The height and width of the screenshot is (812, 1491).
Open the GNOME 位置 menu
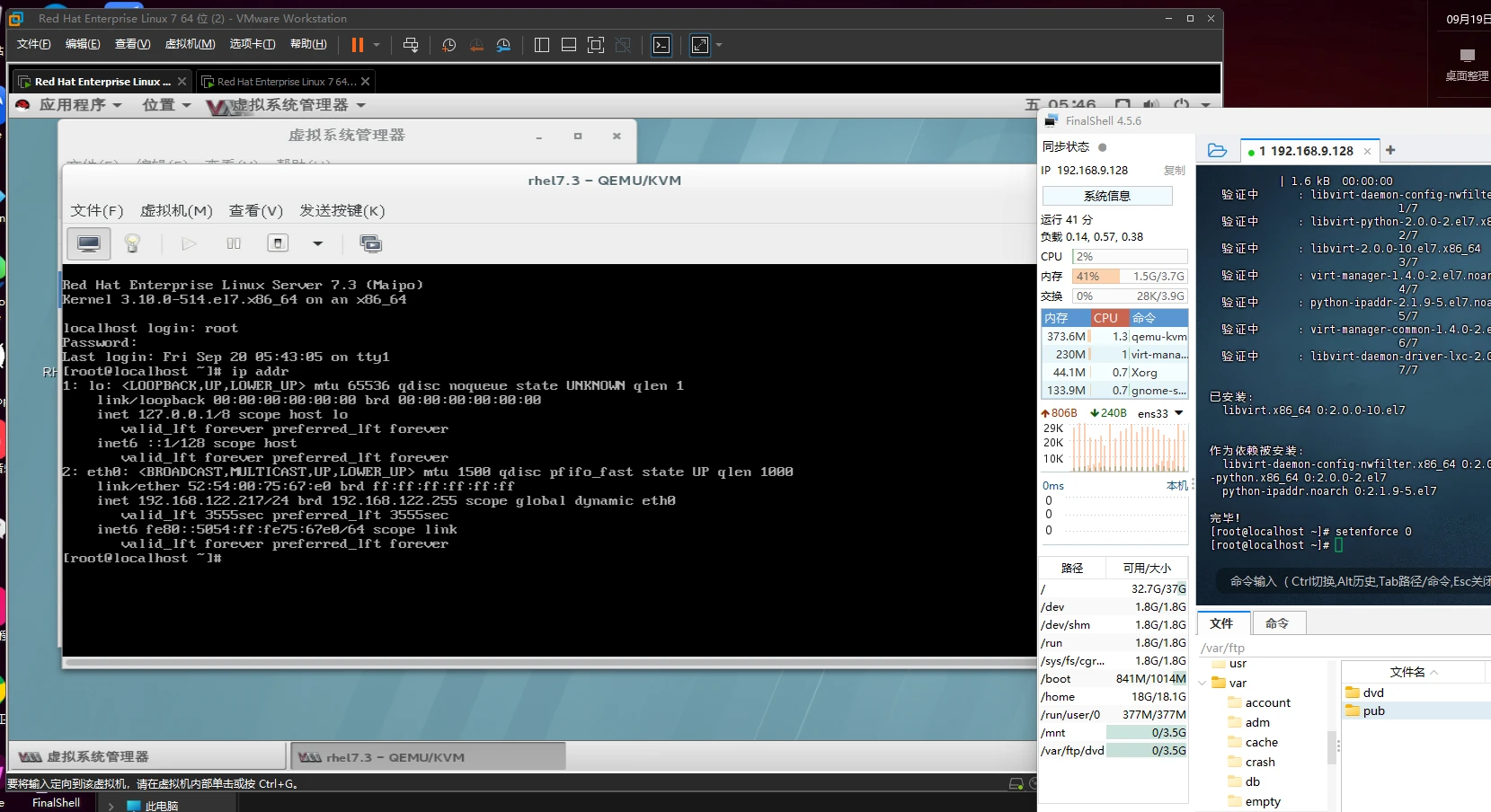tap(167, 105)
